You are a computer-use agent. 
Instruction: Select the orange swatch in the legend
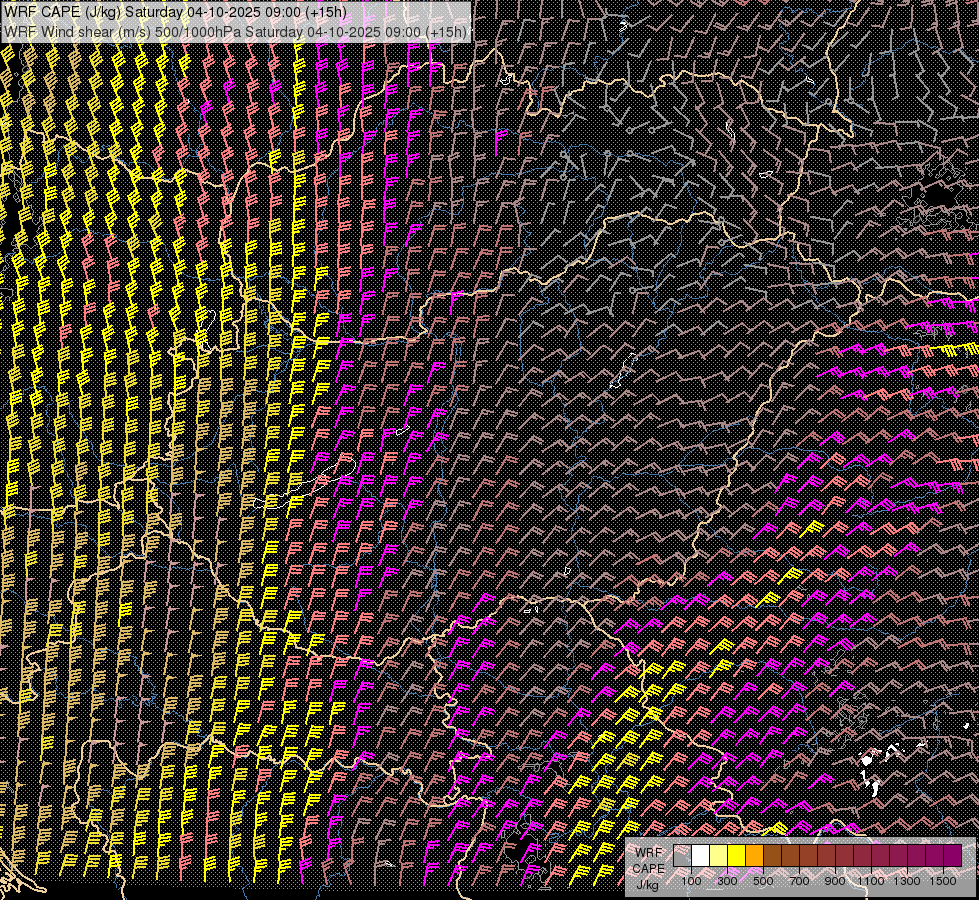754,856
